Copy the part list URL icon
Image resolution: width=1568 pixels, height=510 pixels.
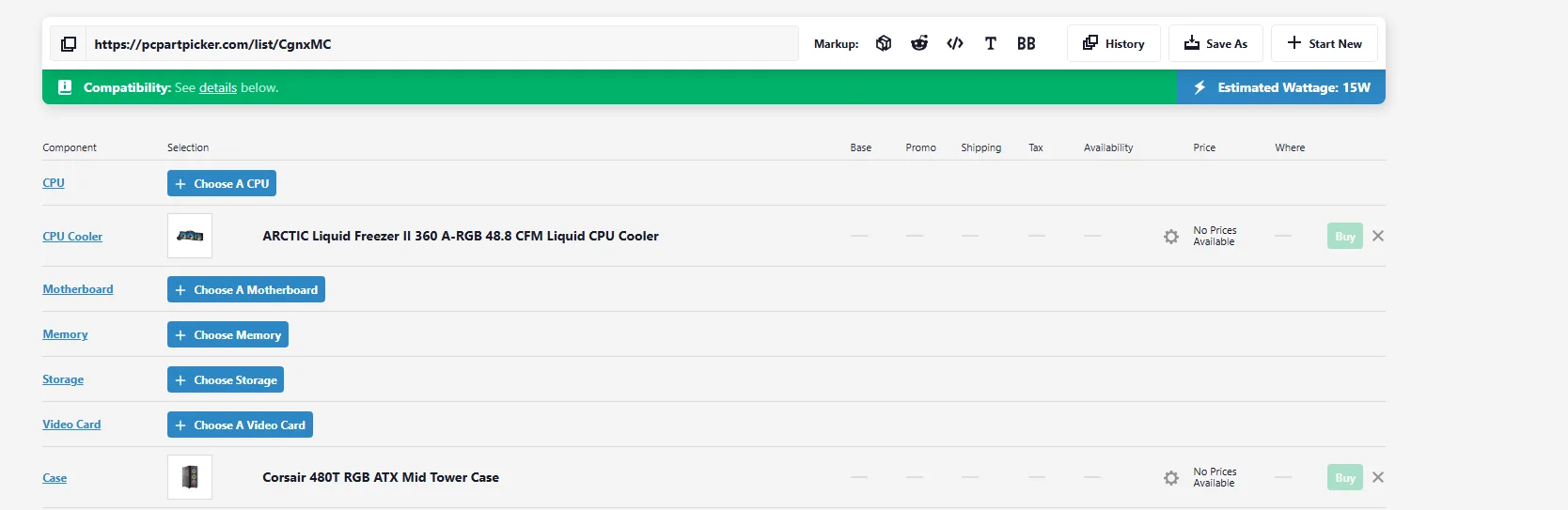(69, 44)
